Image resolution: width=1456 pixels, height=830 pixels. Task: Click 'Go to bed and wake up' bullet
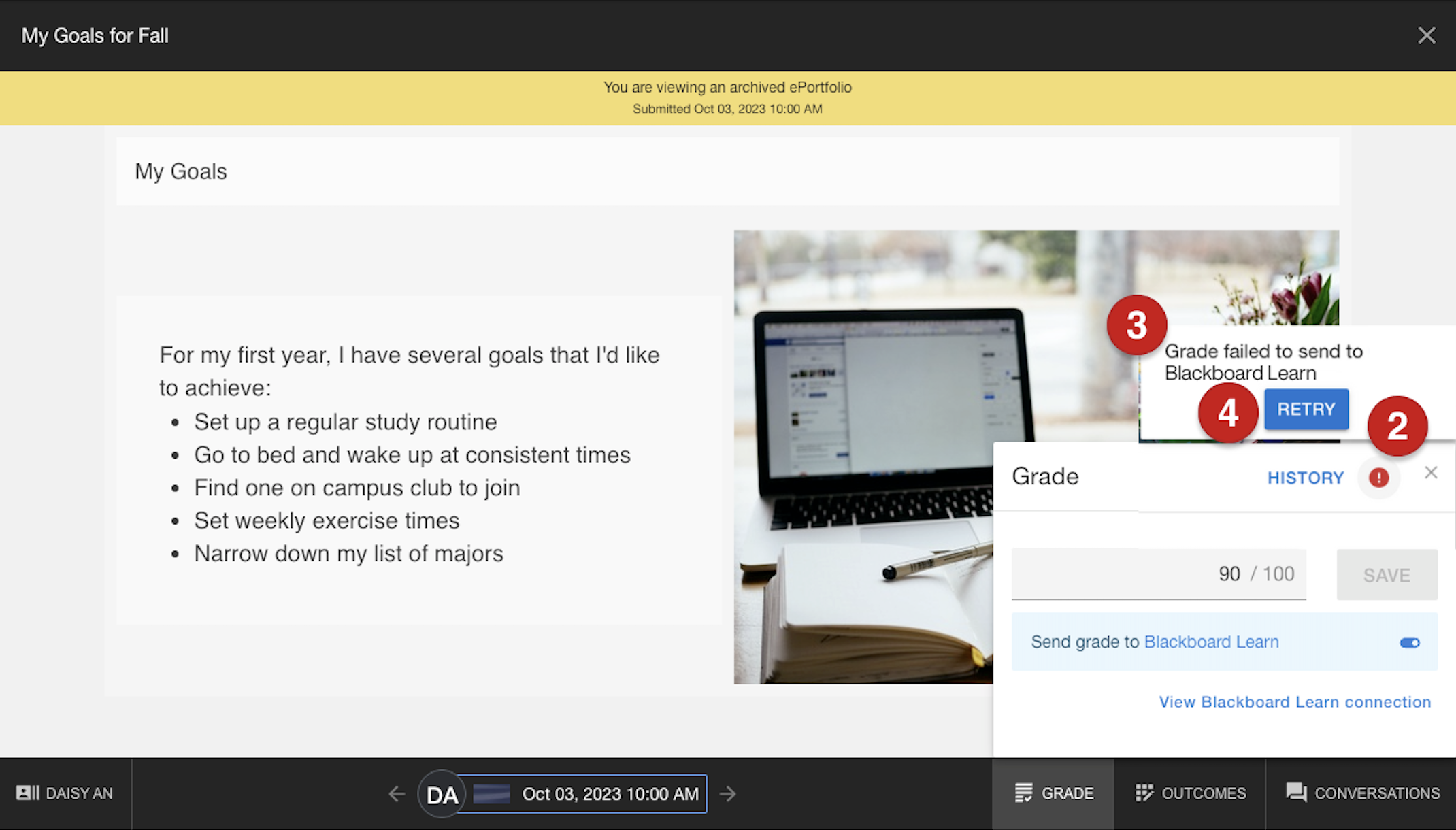point(412,454)
